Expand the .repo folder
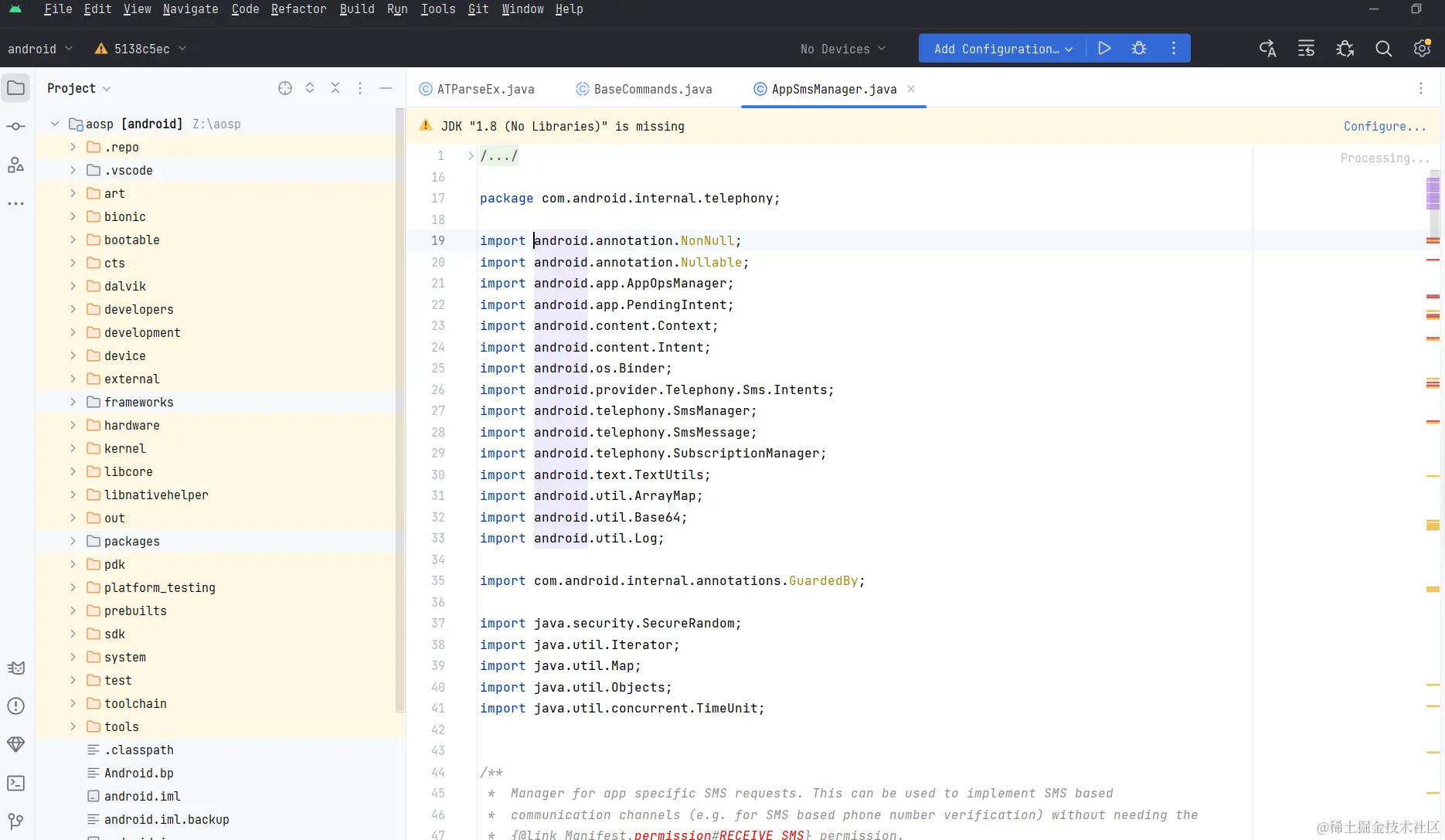 (73, 147)
